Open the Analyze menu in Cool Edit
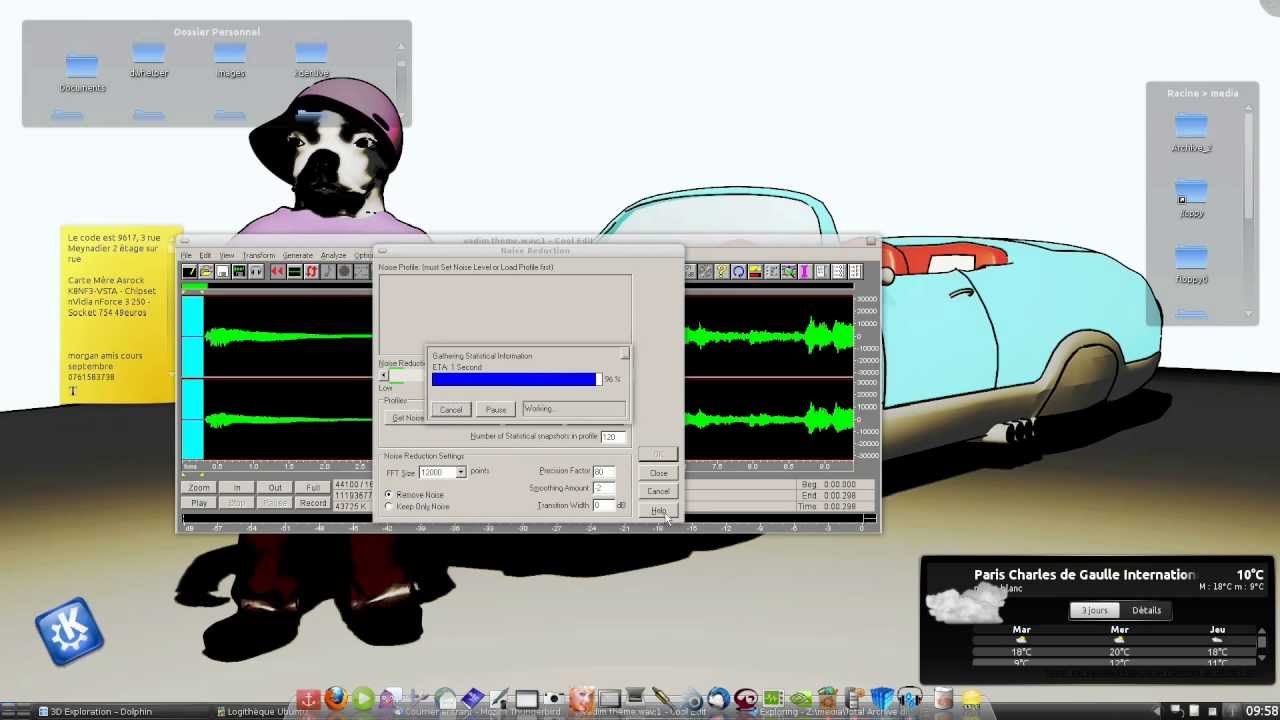Image resolution: width=1280 pixels, height=720 pixels. point(333,255)
